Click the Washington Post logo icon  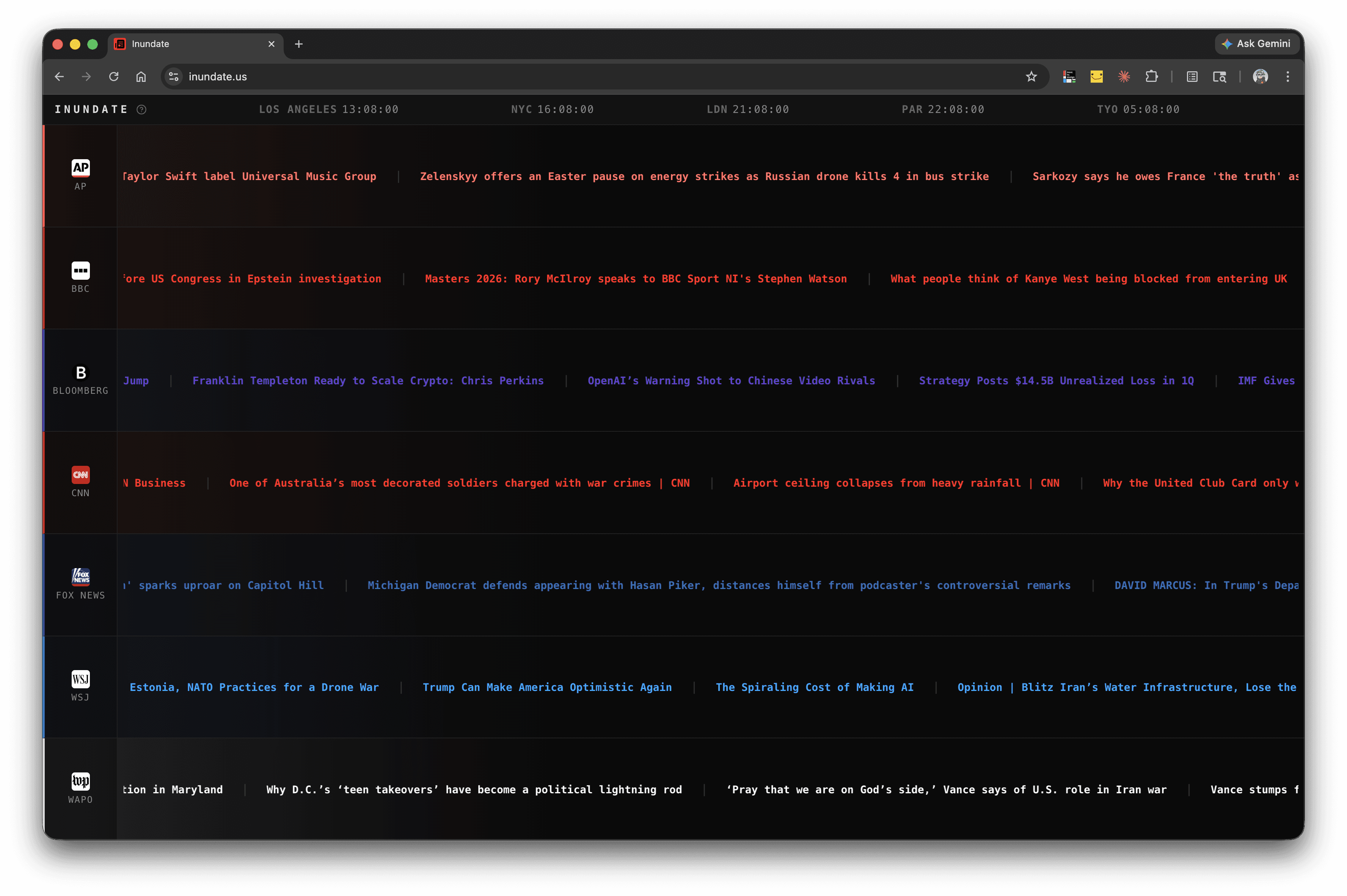click(x=81, y=780)
